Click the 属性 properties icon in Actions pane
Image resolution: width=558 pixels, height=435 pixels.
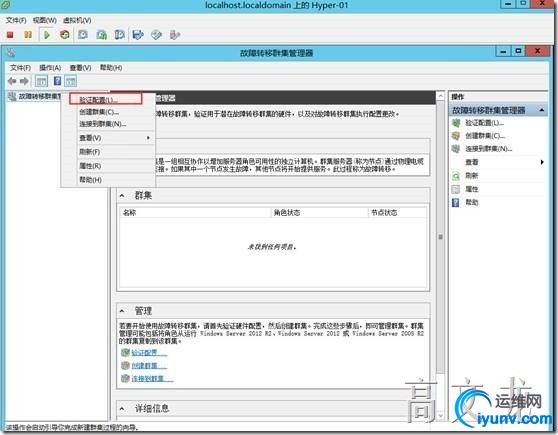click(456, 189)
